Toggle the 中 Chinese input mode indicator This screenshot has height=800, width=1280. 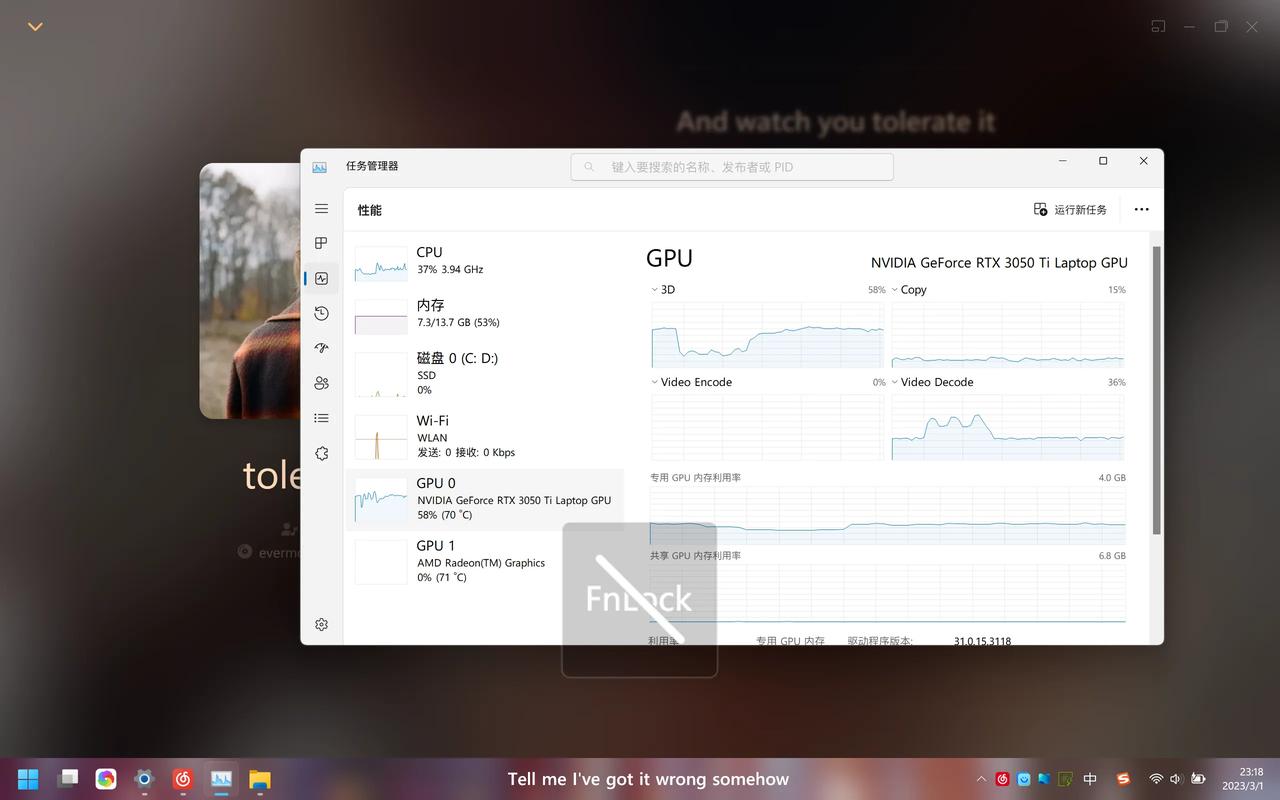1090,779
